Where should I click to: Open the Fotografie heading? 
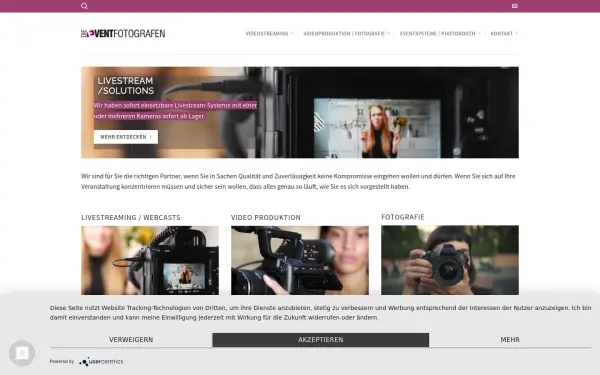coord(403,217)
